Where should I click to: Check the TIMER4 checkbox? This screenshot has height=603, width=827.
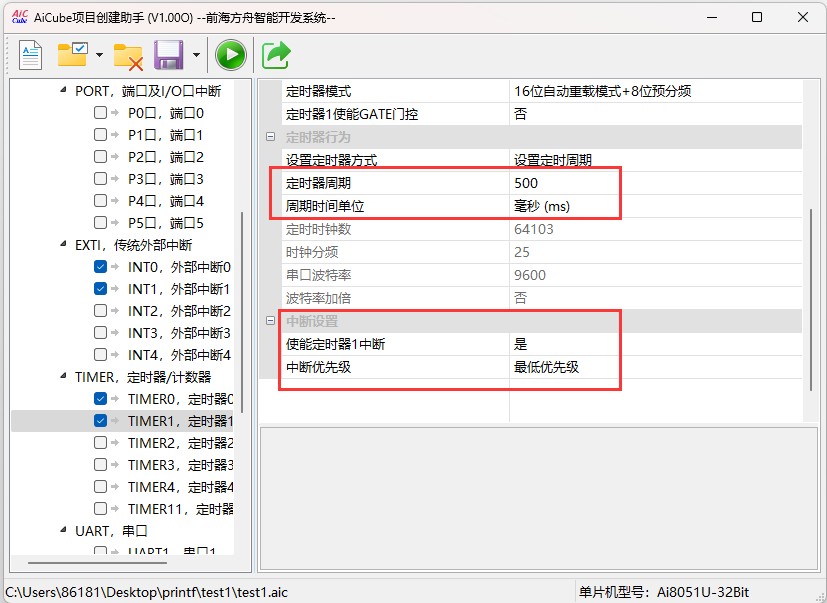tap(100, 486)
